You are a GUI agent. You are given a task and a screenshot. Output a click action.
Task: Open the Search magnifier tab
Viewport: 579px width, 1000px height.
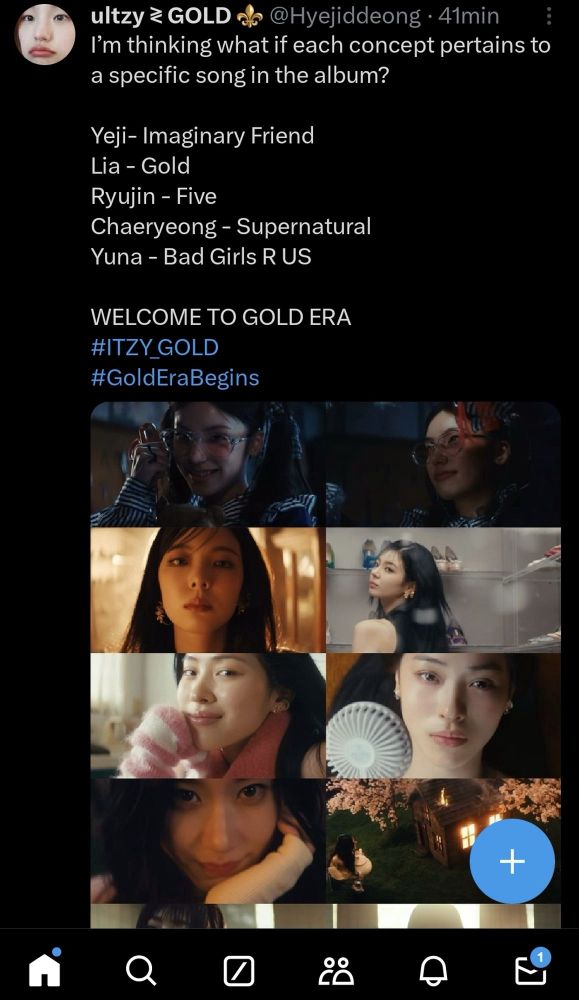pyautogui.click(x=141, y=971)
